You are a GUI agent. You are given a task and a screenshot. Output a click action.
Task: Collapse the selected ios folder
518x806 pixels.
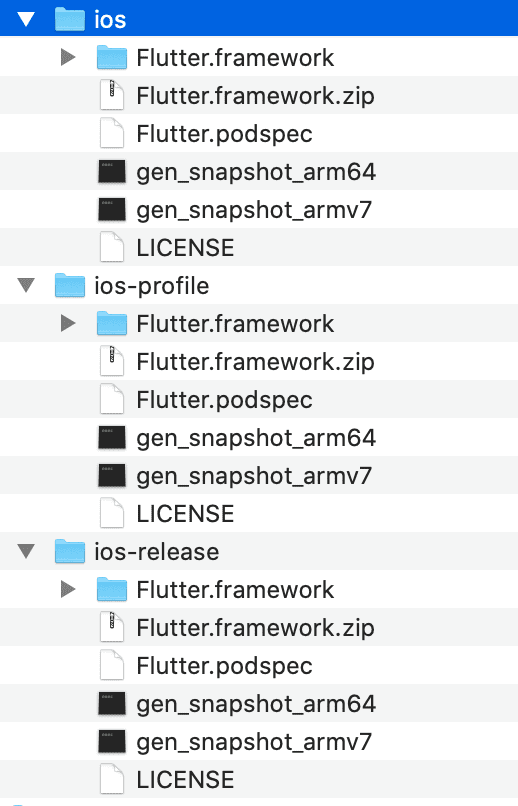click(26, 19)
